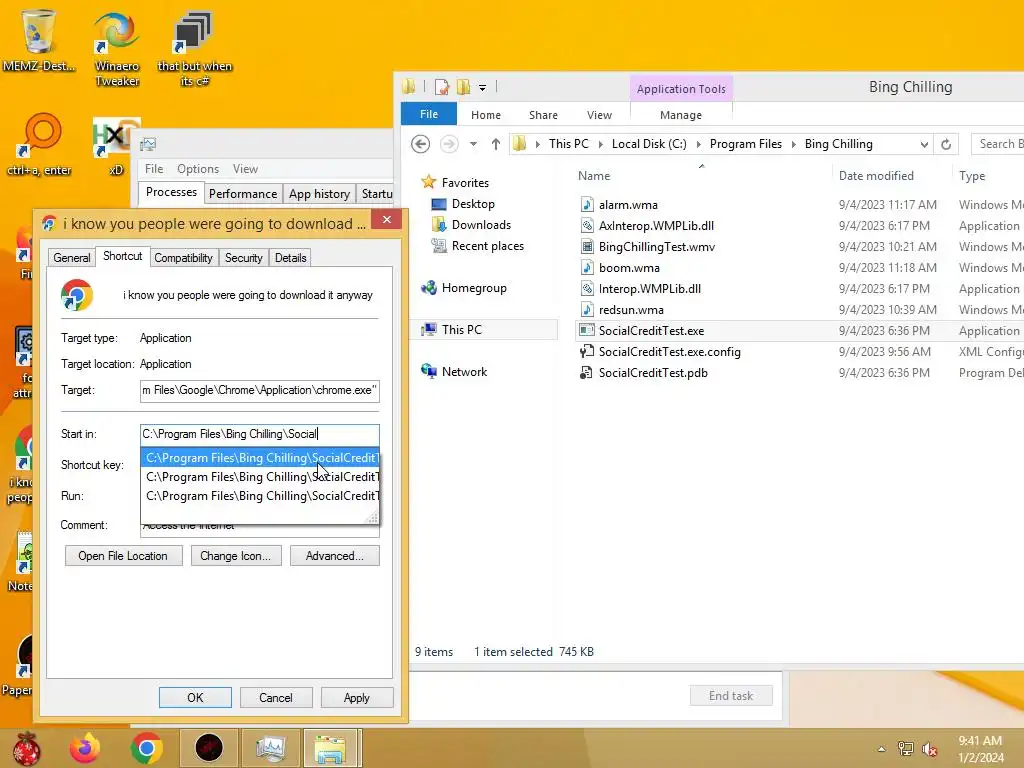Open the File tab in Explorer ribbon
The height and width of the screenshot is (768, 1024).
429,114
